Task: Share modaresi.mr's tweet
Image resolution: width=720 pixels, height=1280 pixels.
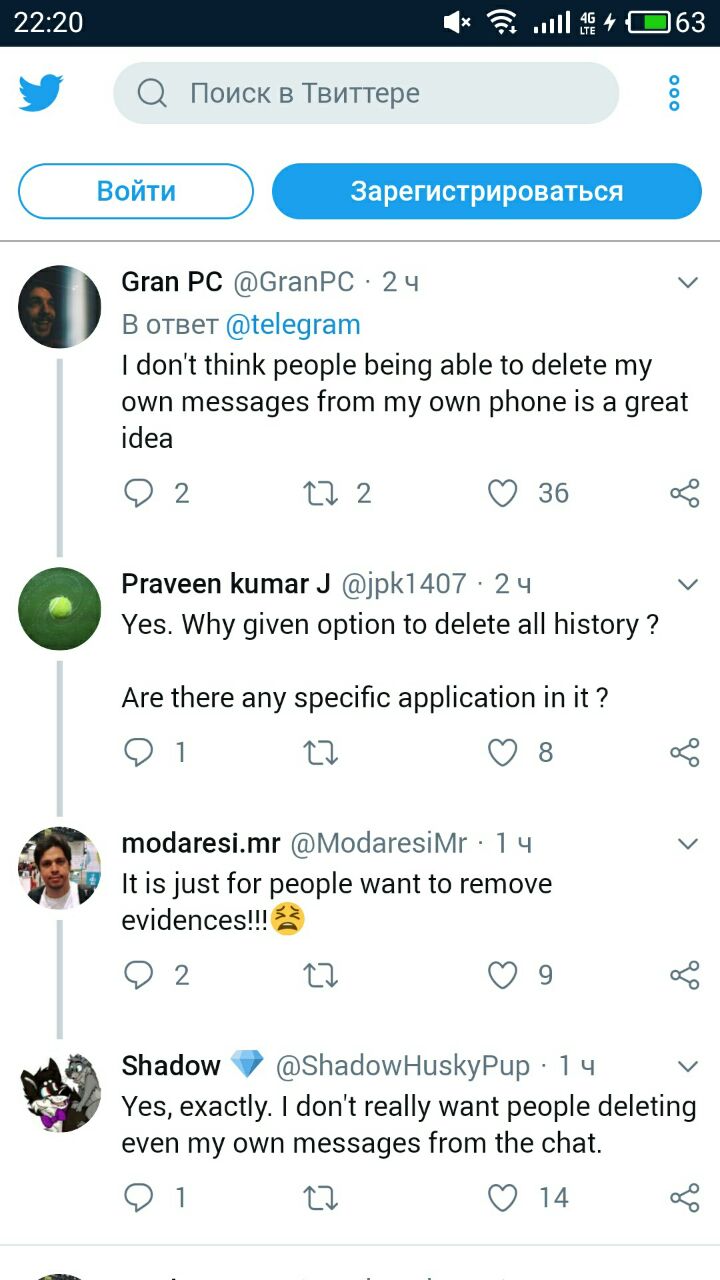Action: [684, 975]
